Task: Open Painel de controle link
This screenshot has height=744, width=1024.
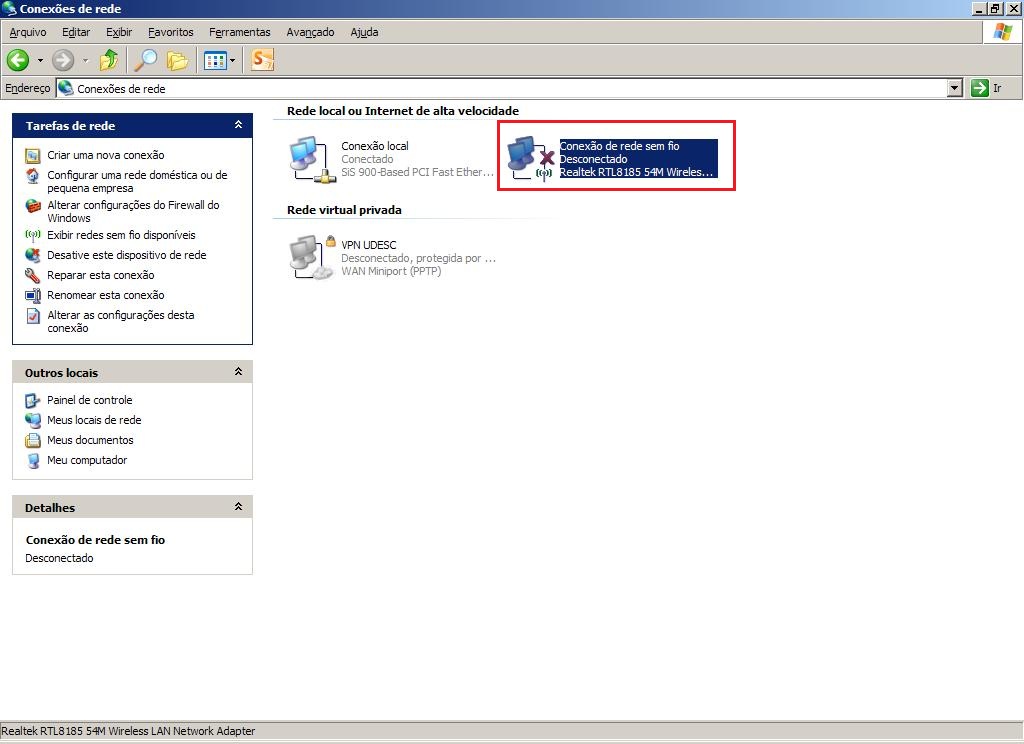Action: [x=89, y=400]
